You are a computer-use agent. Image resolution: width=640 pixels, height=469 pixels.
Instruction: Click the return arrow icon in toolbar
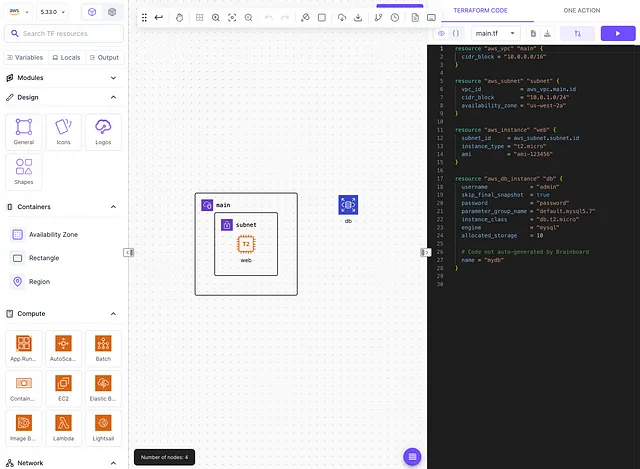click(159, 18)
